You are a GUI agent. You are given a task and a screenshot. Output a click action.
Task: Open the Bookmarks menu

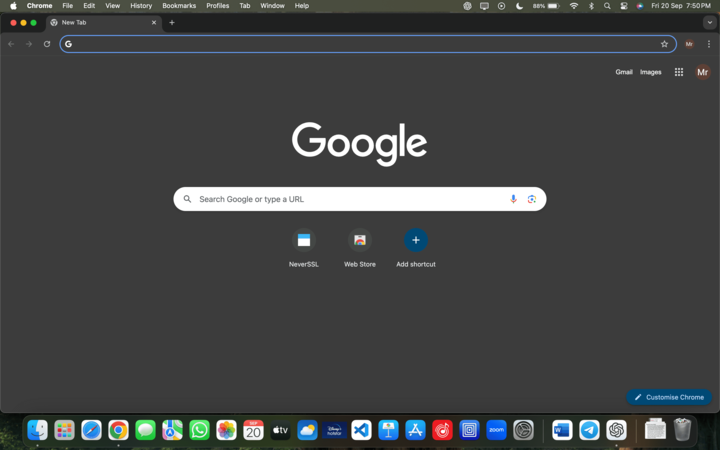179,6
